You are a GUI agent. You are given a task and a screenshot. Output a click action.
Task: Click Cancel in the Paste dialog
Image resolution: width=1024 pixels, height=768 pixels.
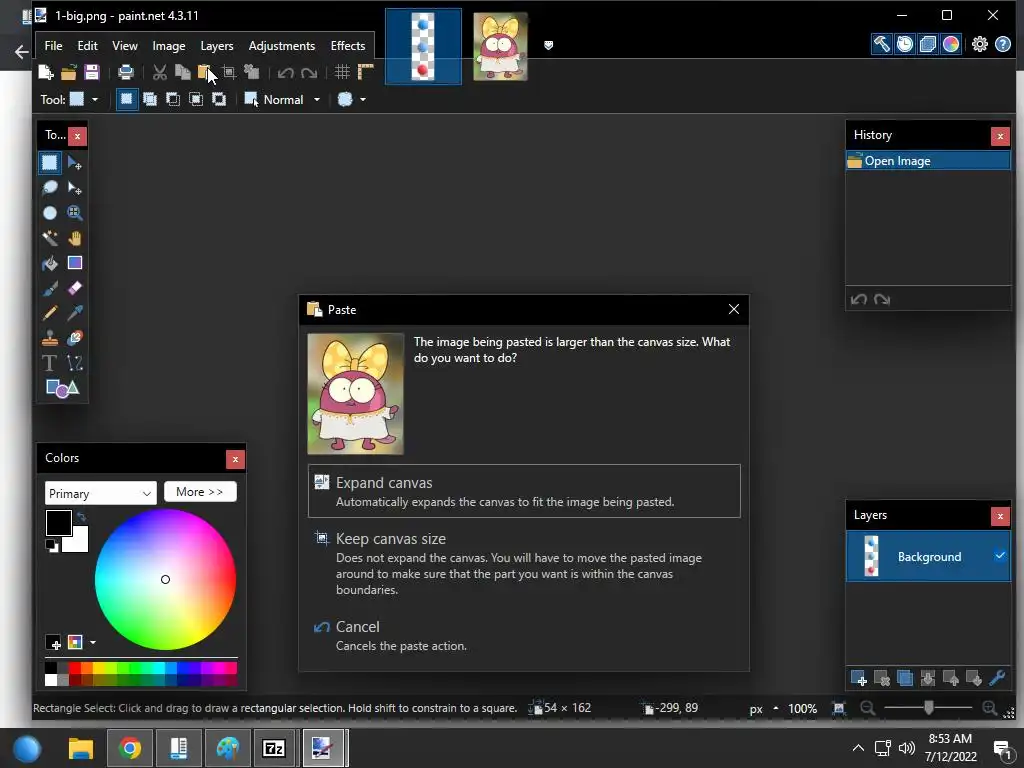coord(524,635)
